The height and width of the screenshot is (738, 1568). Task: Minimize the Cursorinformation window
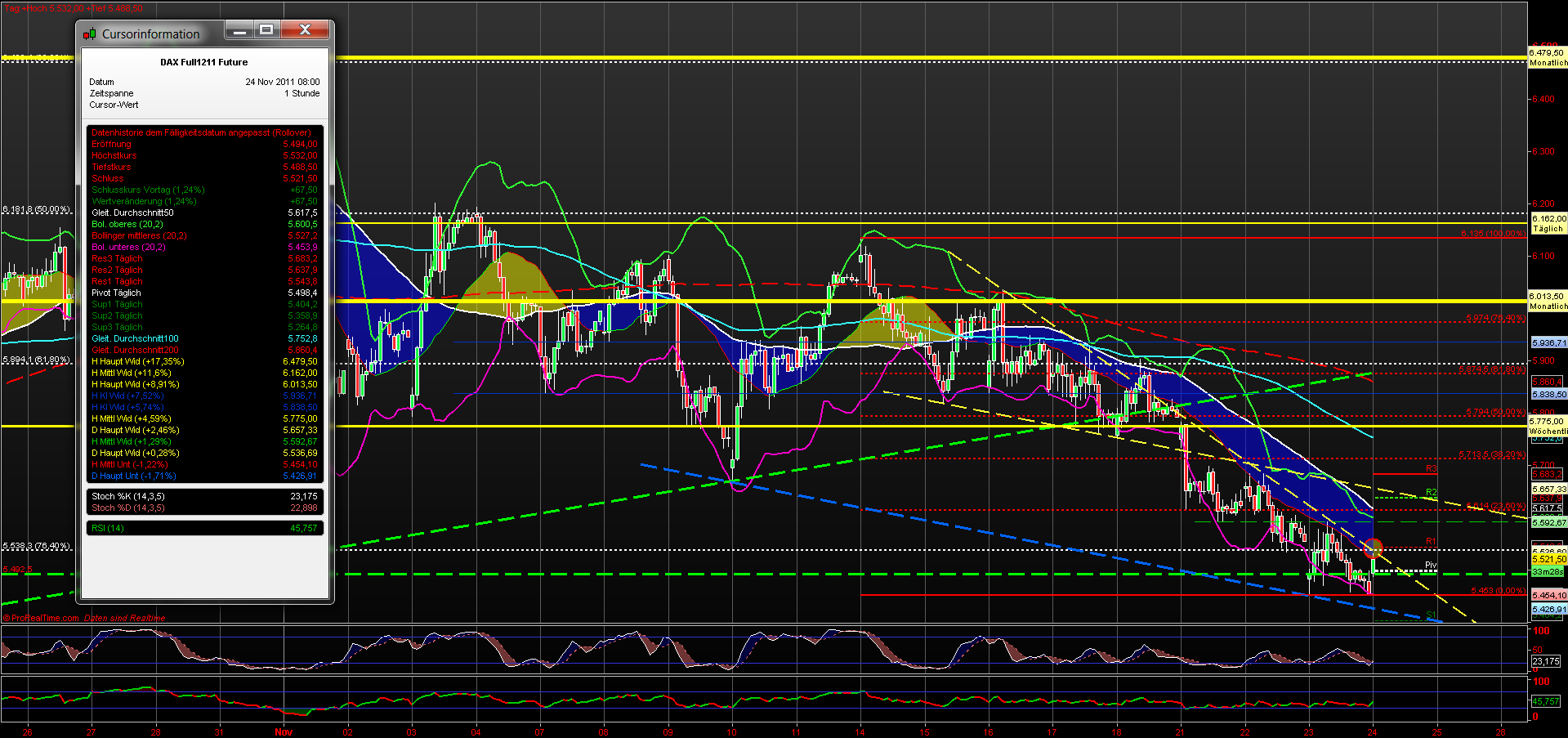click(239, 29)
